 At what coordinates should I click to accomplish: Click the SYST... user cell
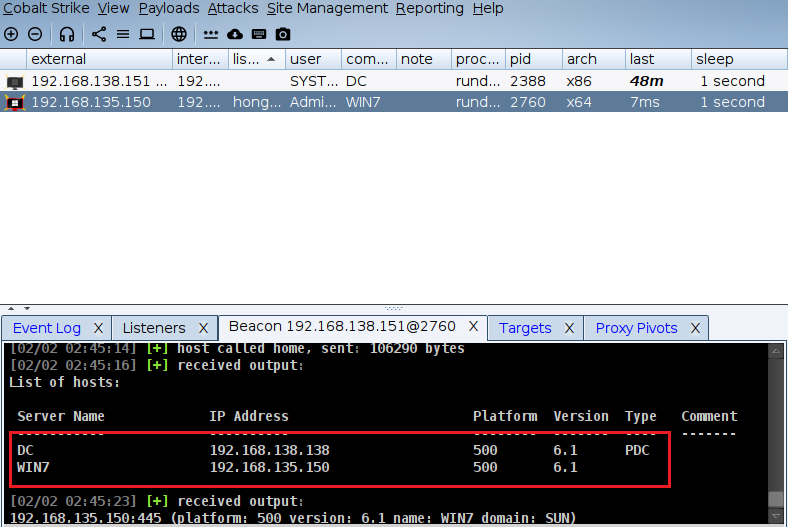[x=314, y=81]
